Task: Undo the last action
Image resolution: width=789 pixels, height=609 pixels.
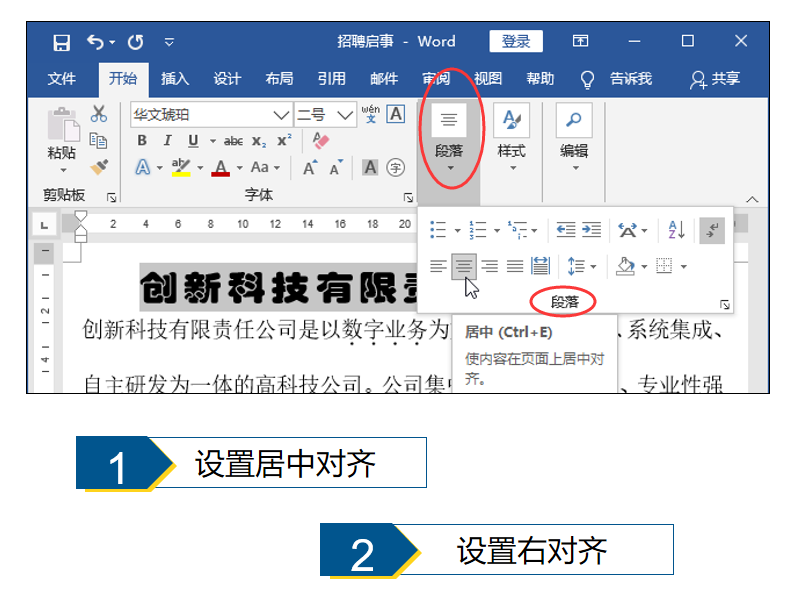Action: (x=95, y=42)
